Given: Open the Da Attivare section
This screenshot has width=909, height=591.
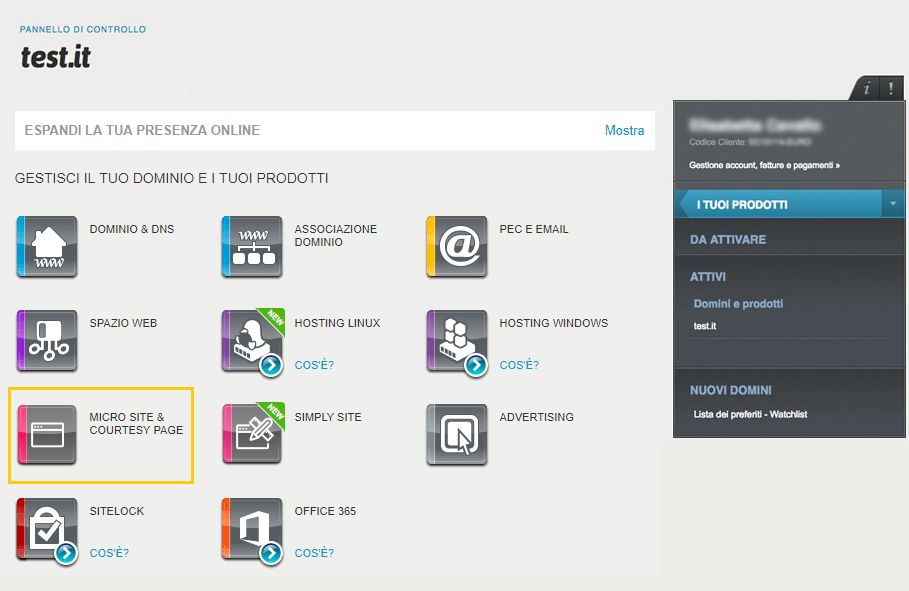Looking at the screenshot, I should (728, 240).
